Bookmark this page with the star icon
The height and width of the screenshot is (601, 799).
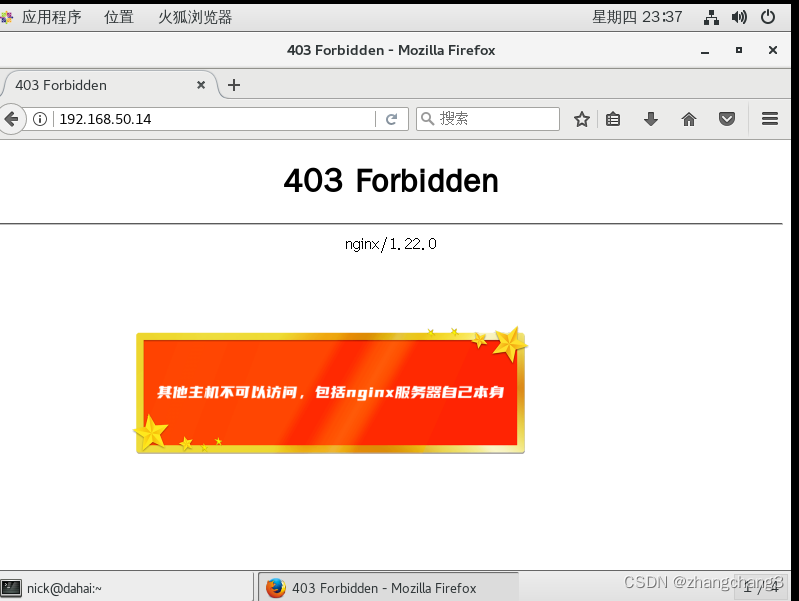click(581, 119)
